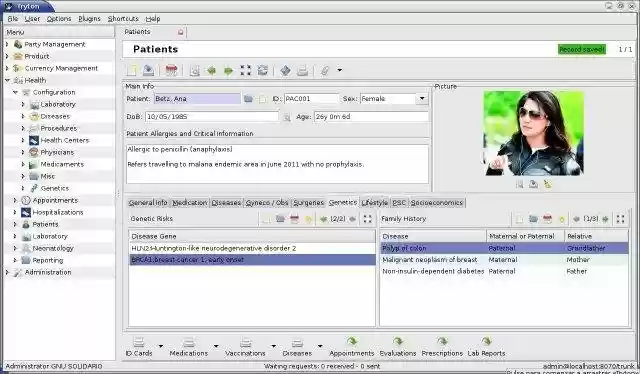The height and width of the screenshot is (374, 640).
Task: Open the Sex dropdown
Action: (x=422, y=98)
